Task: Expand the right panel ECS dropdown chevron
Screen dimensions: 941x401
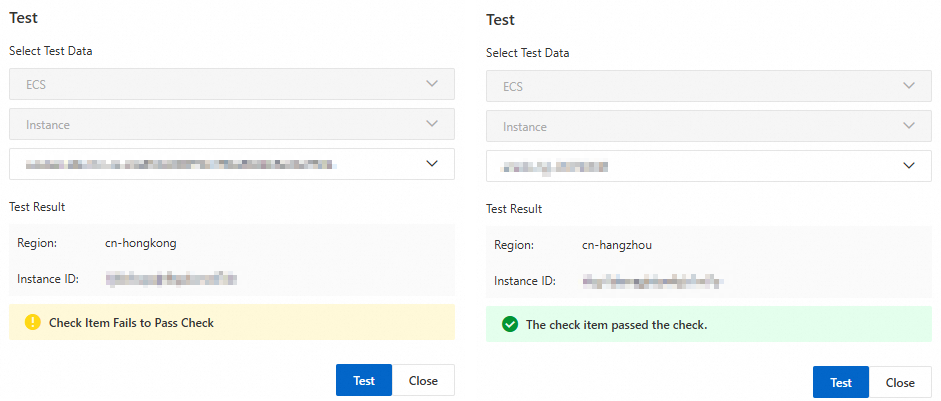Action: point(909,86)
